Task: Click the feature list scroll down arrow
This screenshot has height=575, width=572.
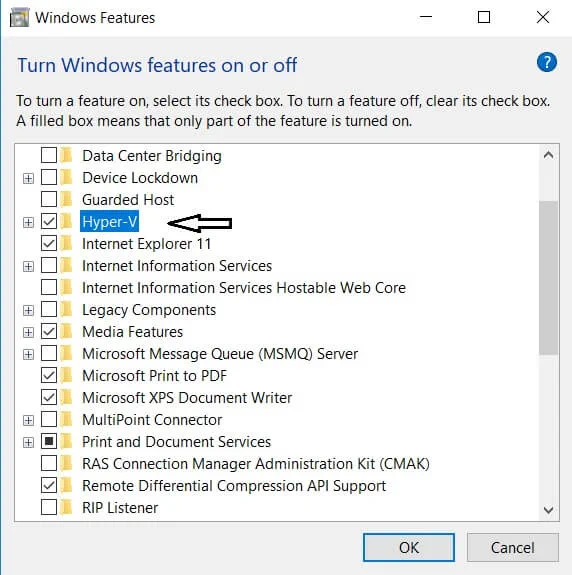Action: point(549,509)
